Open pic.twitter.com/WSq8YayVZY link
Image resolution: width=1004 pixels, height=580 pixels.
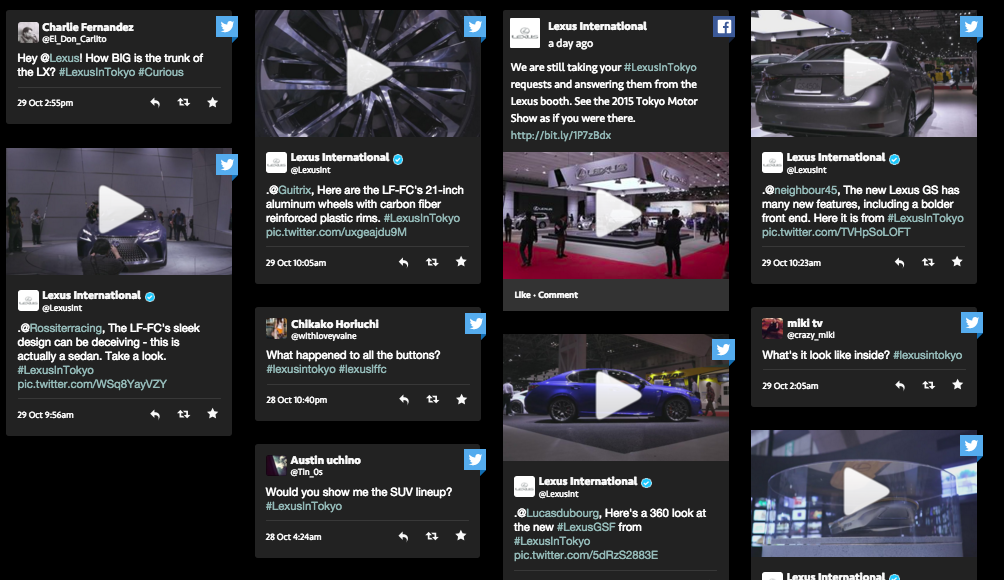click(92, 384)
